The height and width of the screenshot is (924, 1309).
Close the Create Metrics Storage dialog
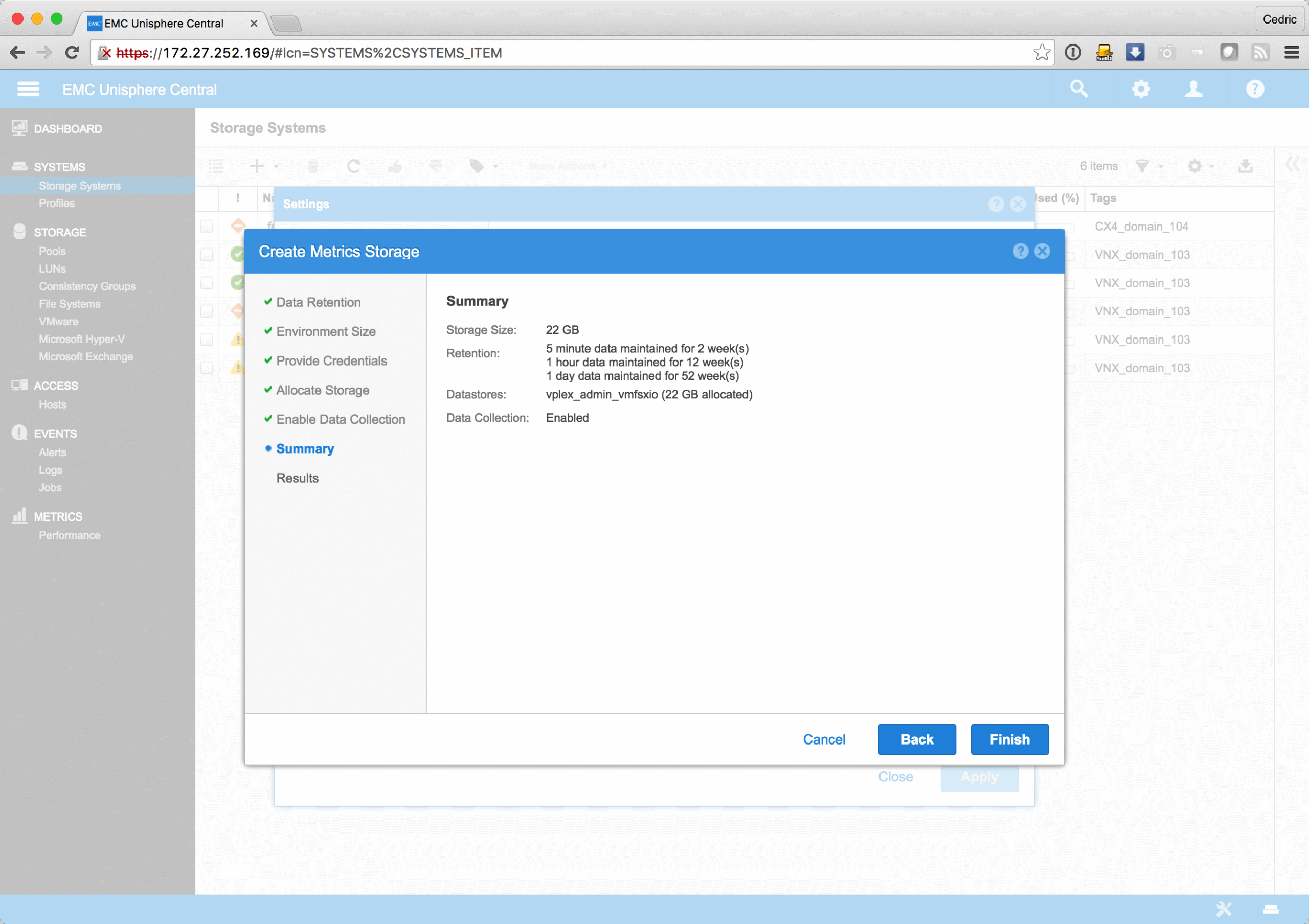1042,252
